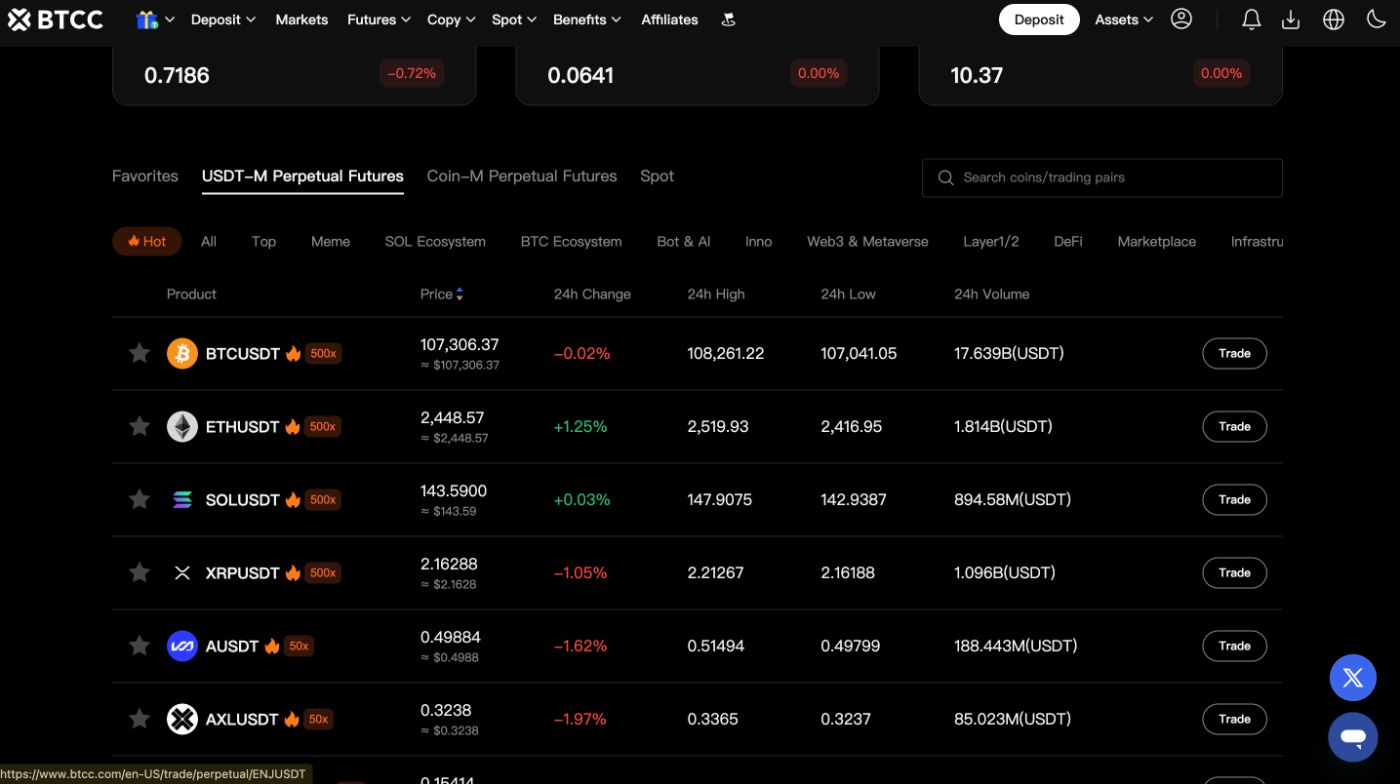Sort by the Price column arrows
This screenshot has width=1400, height=784.
pyautogui.click(x=459, y=294)
